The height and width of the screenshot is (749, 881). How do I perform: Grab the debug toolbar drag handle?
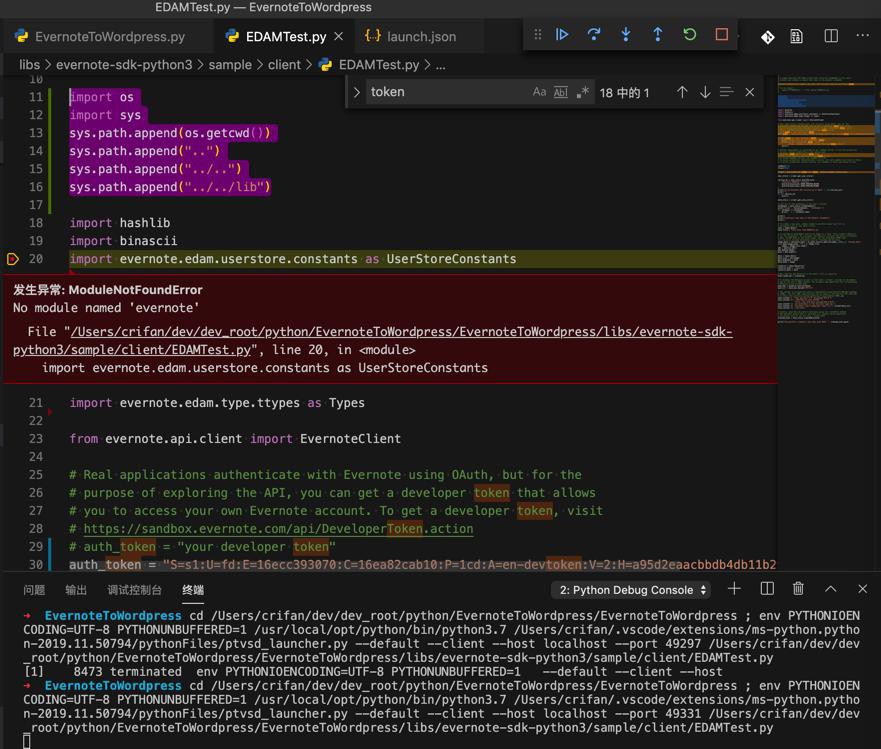[x=538, y=35]
